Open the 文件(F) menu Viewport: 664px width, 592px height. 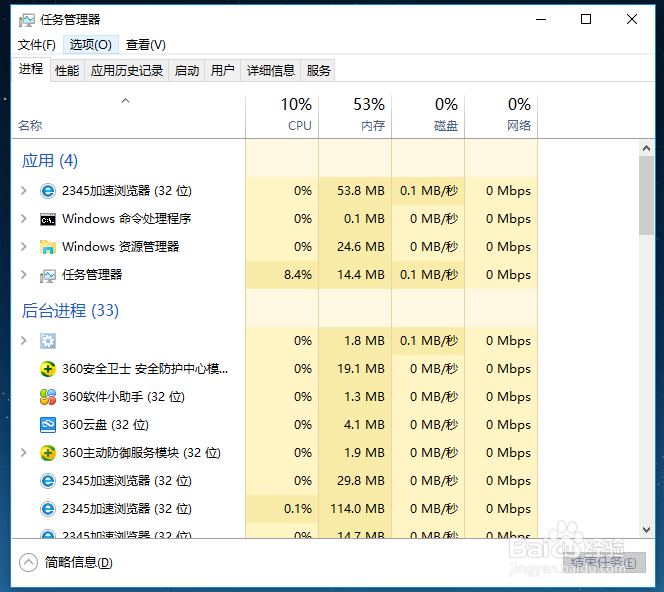(x=37, y=44)
